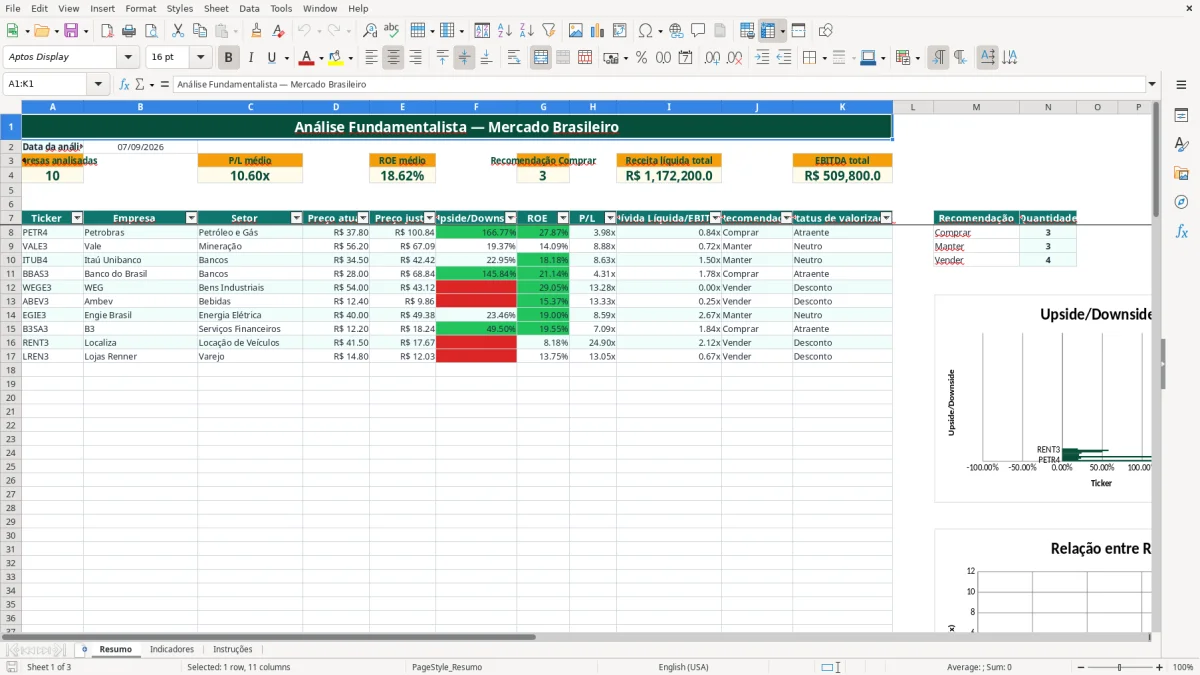Insert a pivot table
The width and height of the screenshot is (1200, 675).
pos(620,31)
